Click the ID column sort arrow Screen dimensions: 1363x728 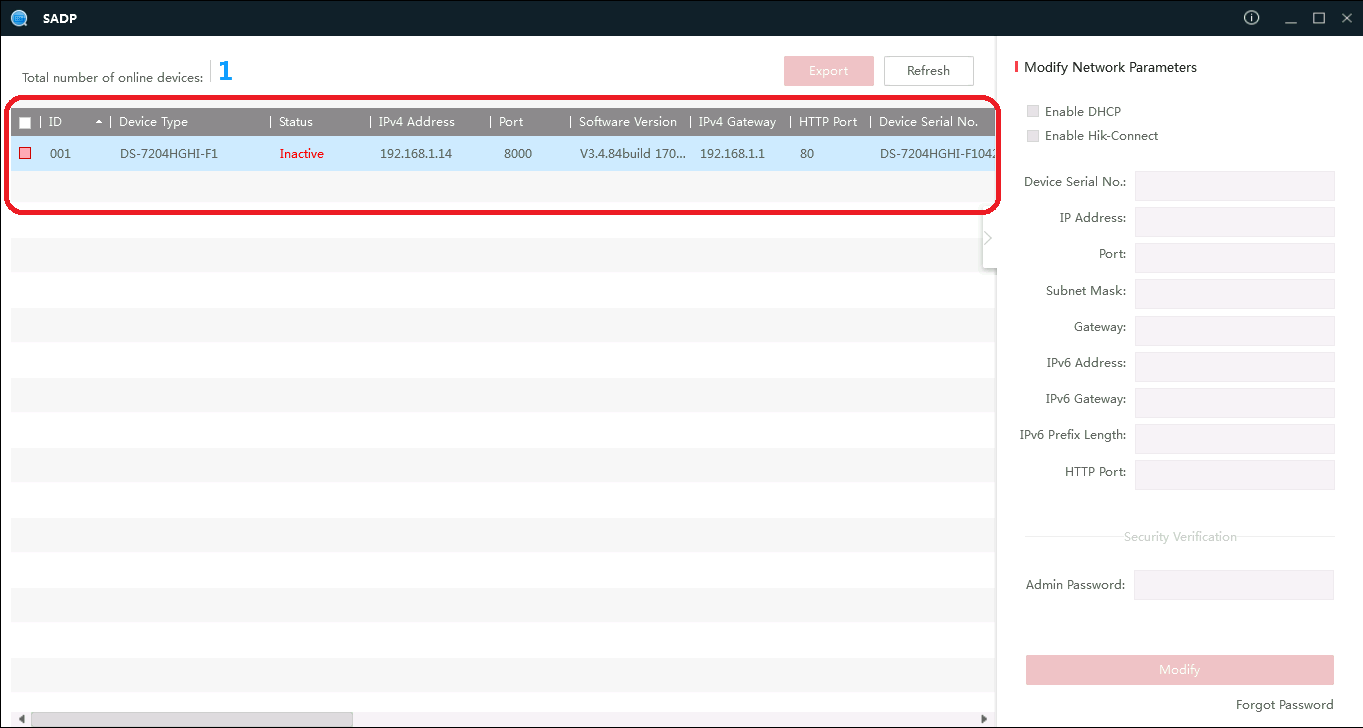tap(99, 122)
